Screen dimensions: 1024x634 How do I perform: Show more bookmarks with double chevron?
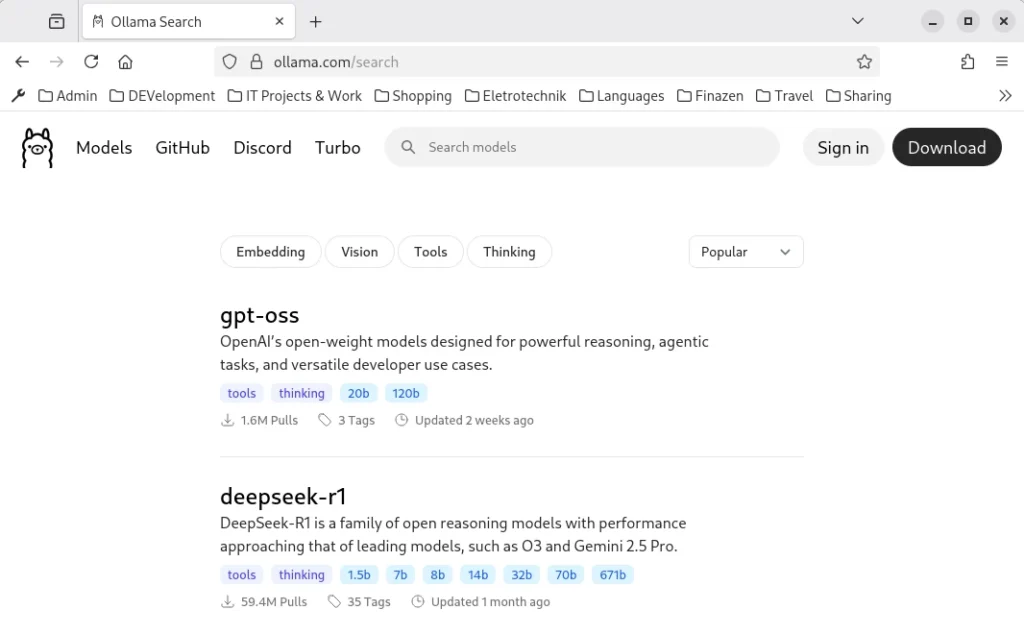pyautogui.click(x=1005, y=95)
